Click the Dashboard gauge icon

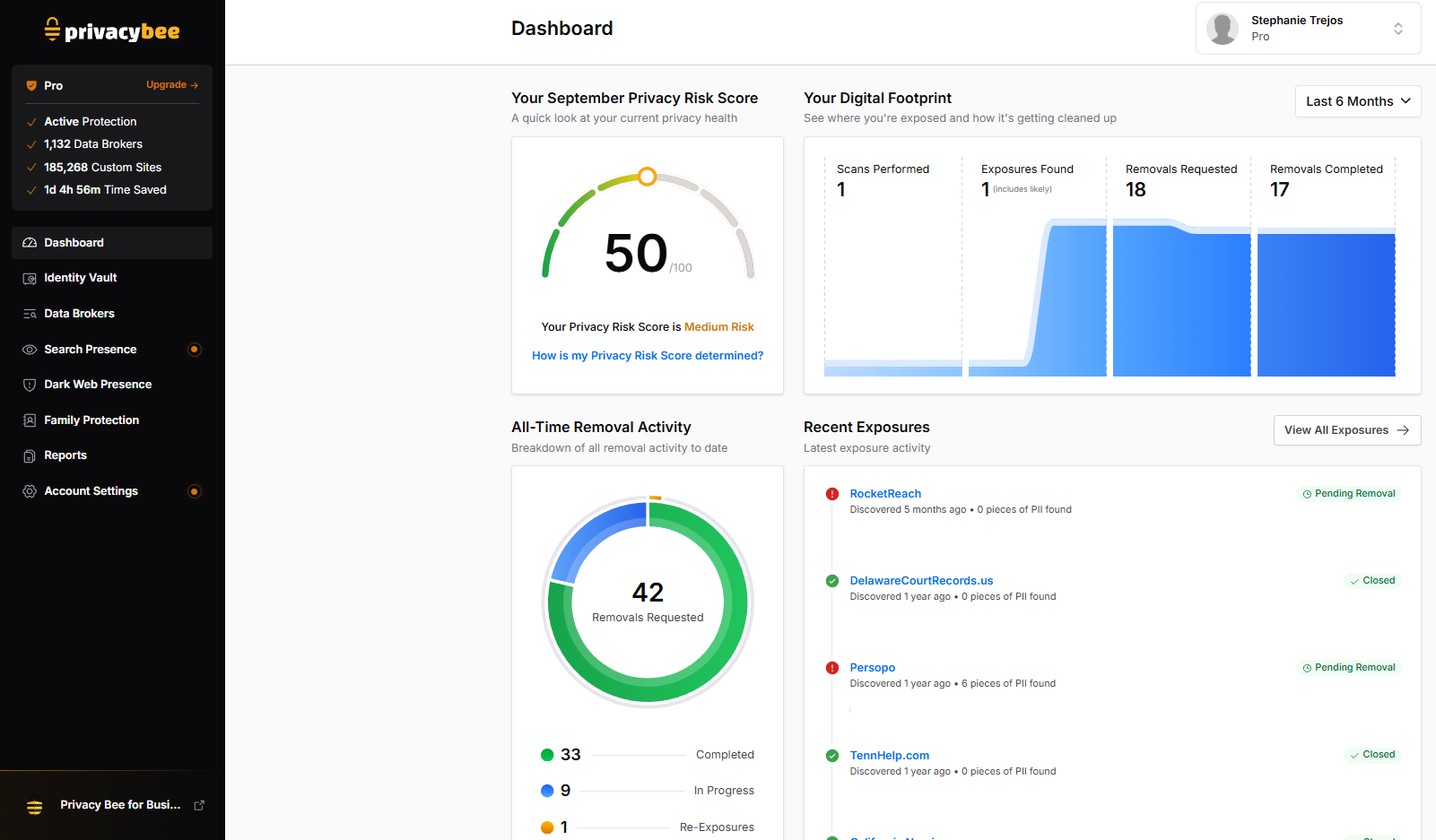tap(30, 243)
